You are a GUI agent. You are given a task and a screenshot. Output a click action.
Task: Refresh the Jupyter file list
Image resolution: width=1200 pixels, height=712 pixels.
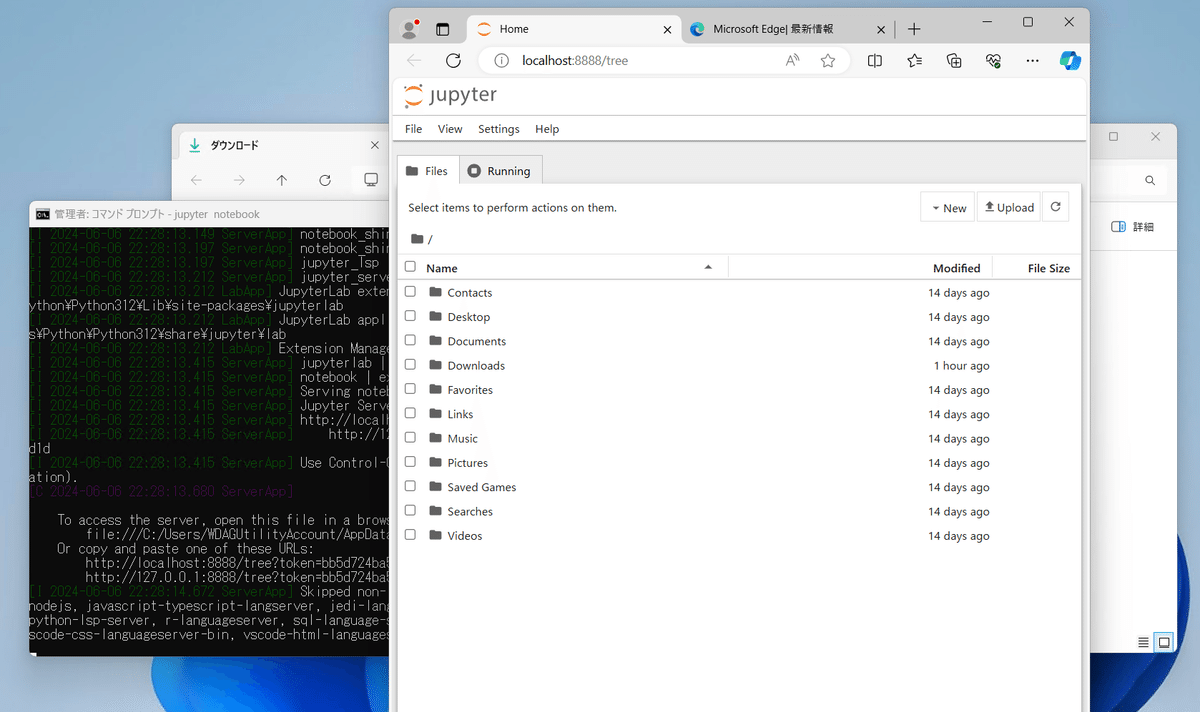(1056, 207)
